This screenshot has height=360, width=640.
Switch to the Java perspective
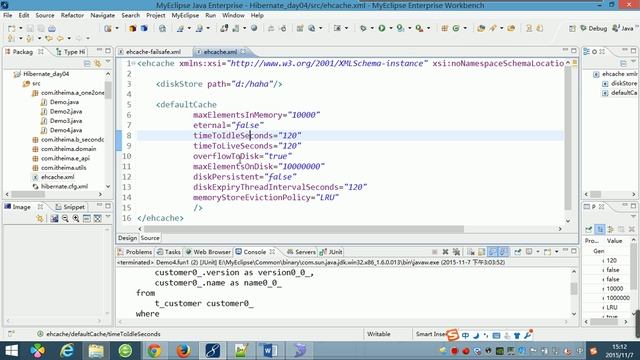(x=623, y=28)
